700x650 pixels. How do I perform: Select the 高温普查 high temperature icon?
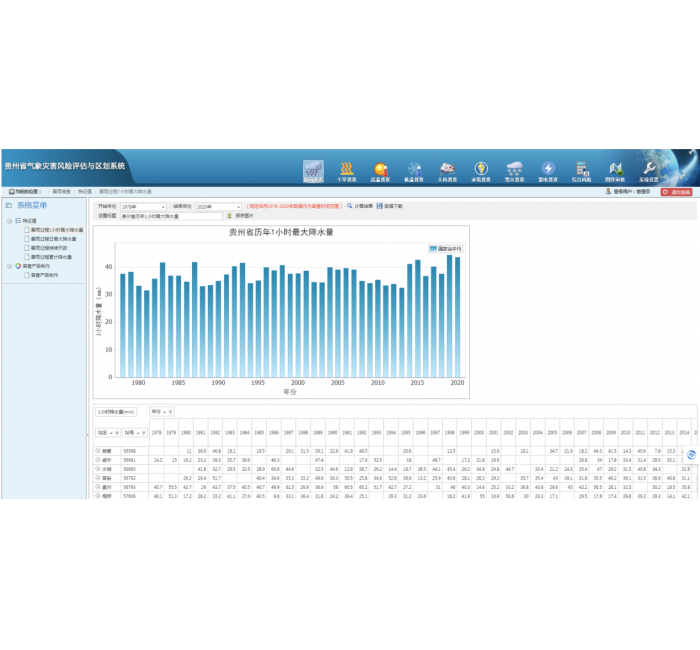pos(380,170)
